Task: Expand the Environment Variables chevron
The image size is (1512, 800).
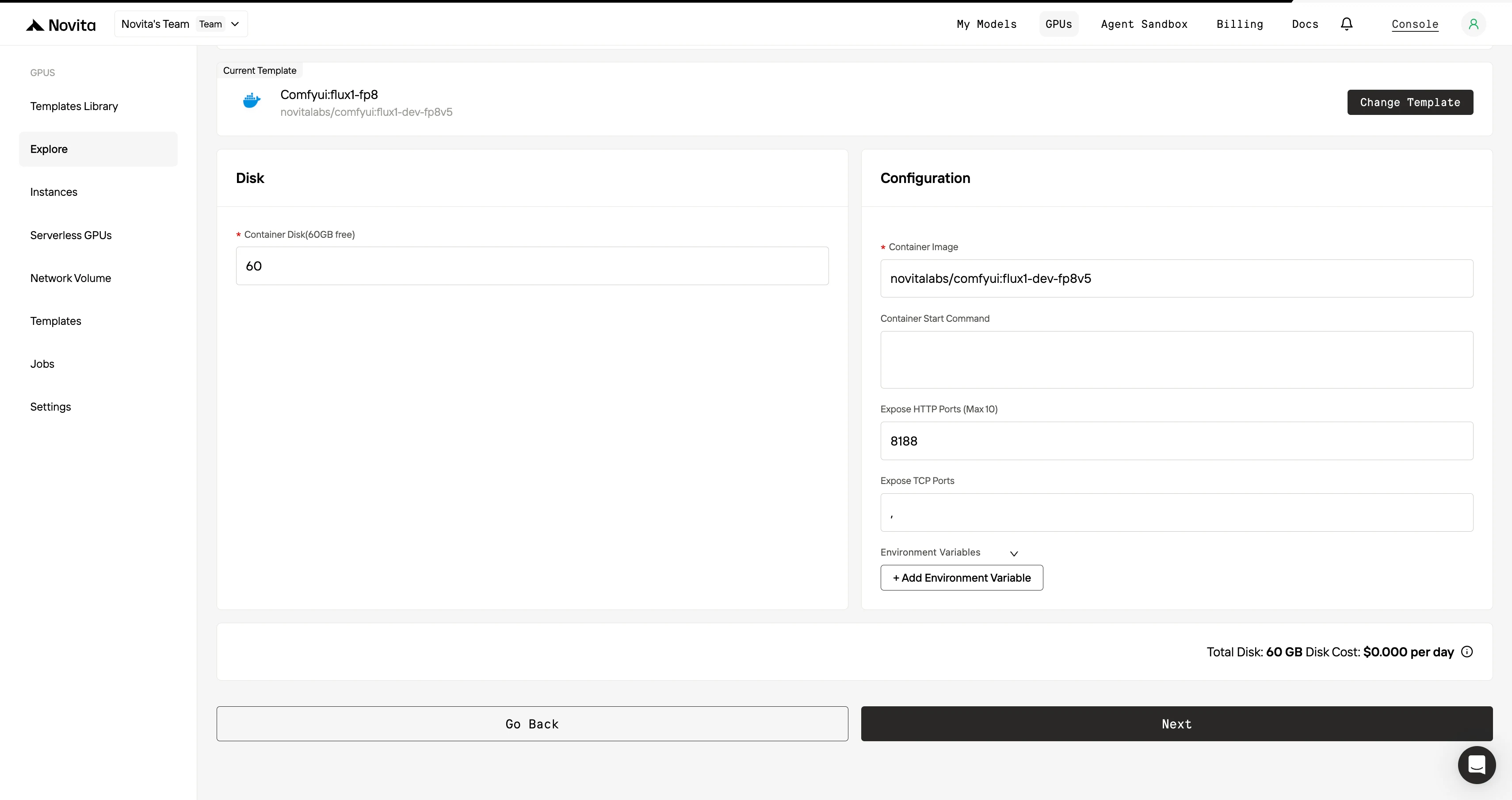Action: click(1014, 553)
